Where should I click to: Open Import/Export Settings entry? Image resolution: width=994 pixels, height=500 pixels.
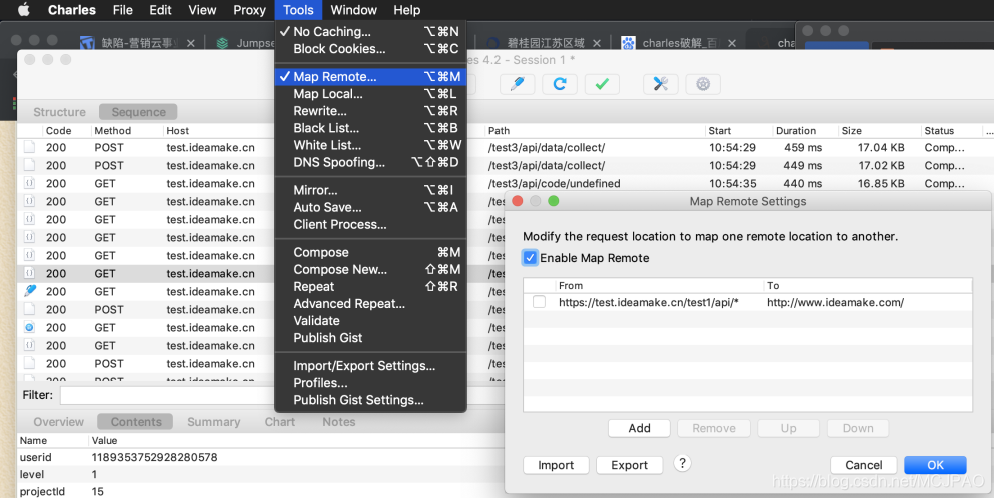[370, 365]
